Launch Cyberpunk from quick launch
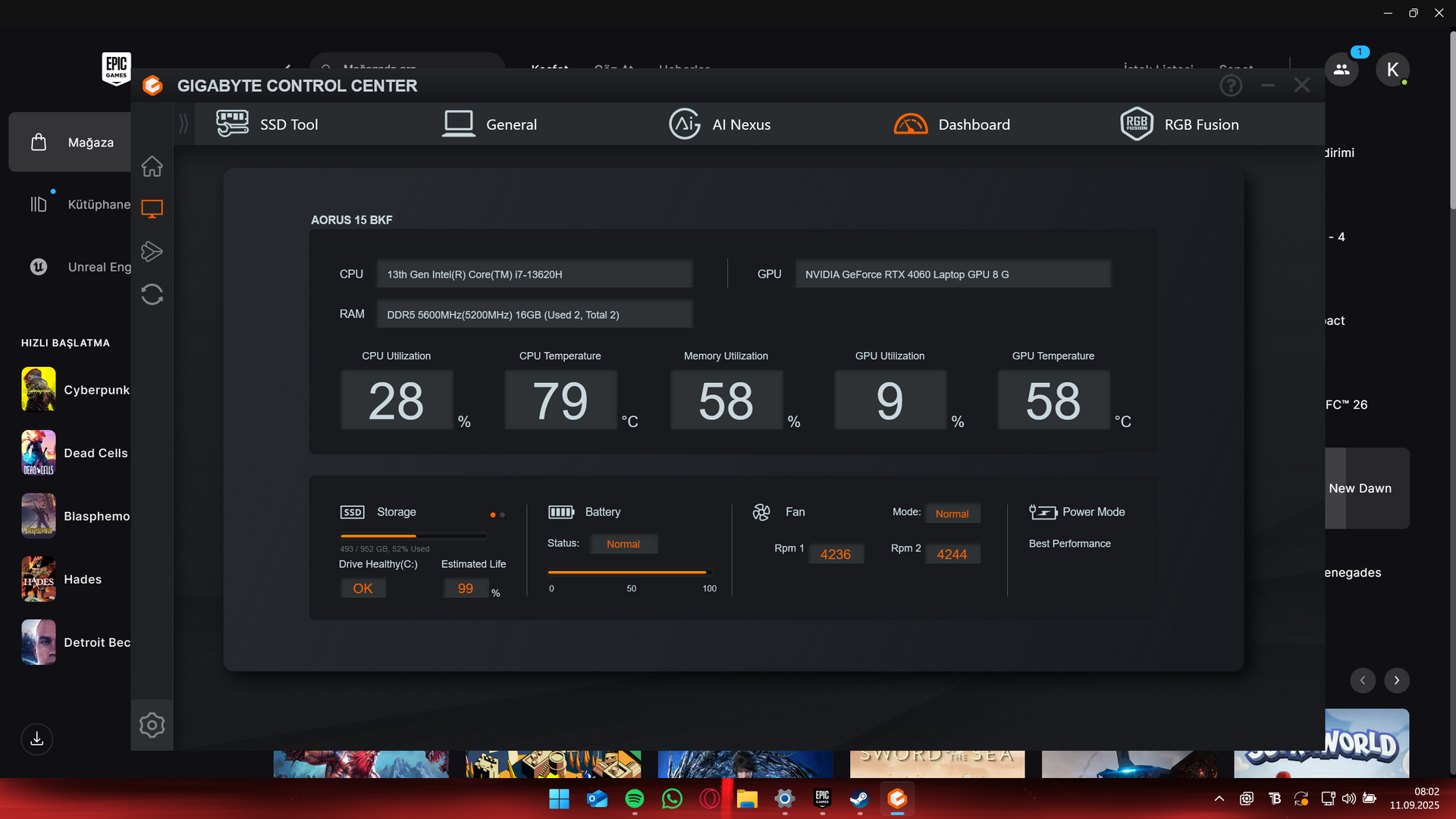The height and width of the screenshot is (819, 1456). click(x=75, y=389)
